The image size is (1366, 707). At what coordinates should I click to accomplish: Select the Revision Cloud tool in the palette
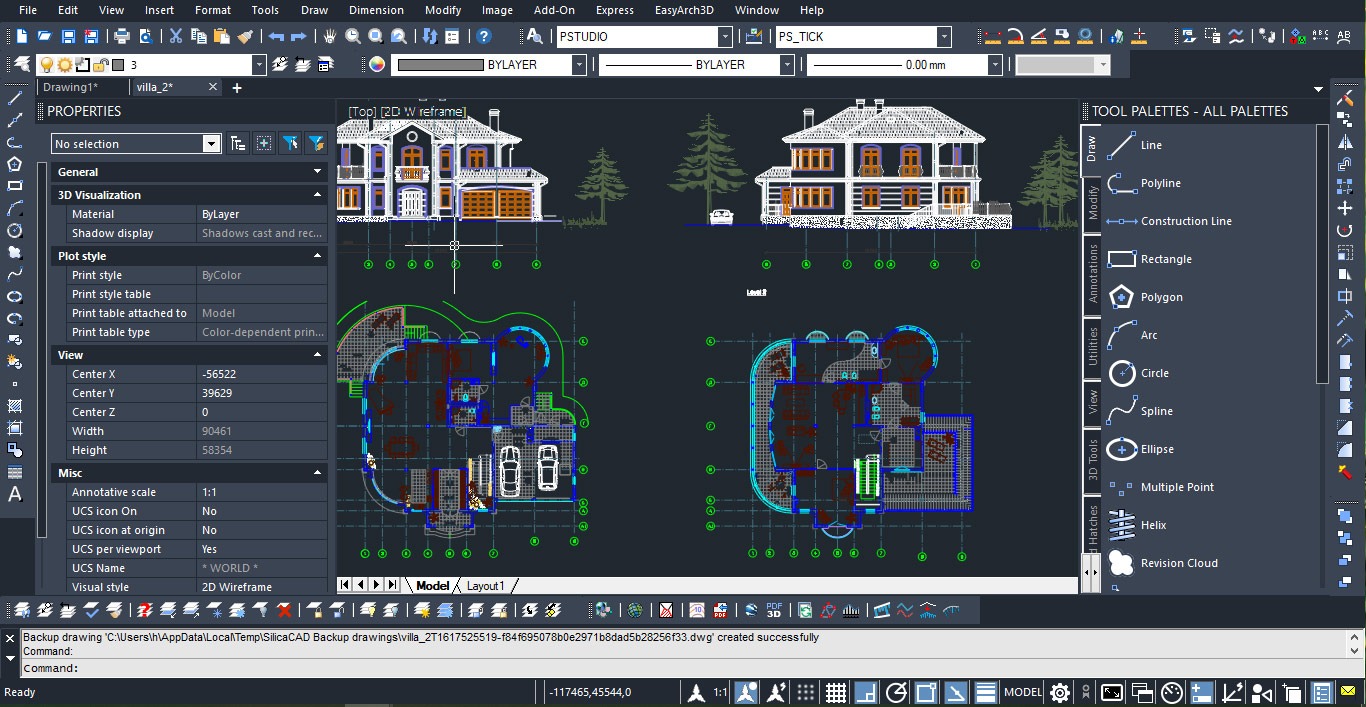click(x=1178, y=563)
